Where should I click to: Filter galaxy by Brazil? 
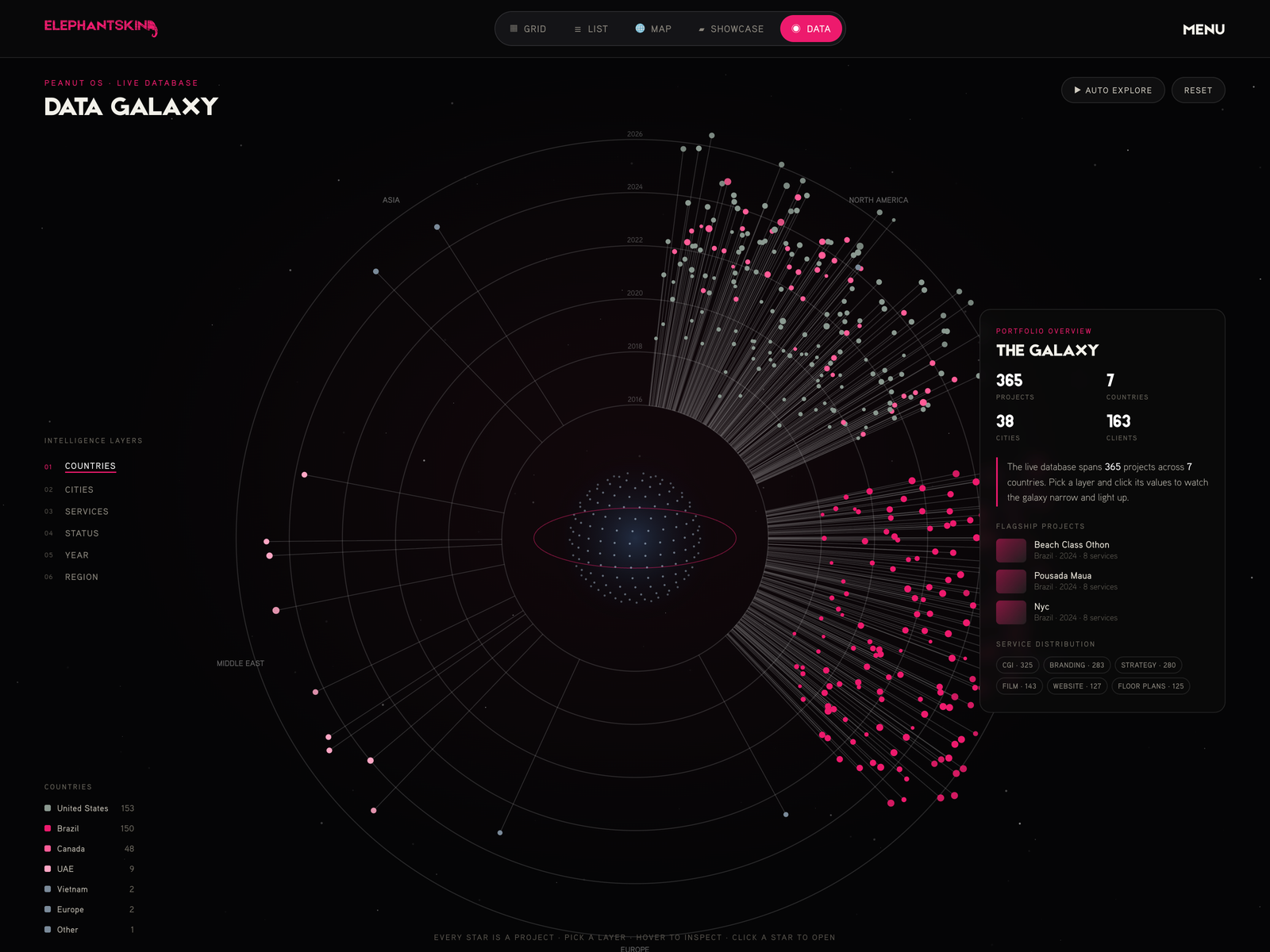[89, 828]
